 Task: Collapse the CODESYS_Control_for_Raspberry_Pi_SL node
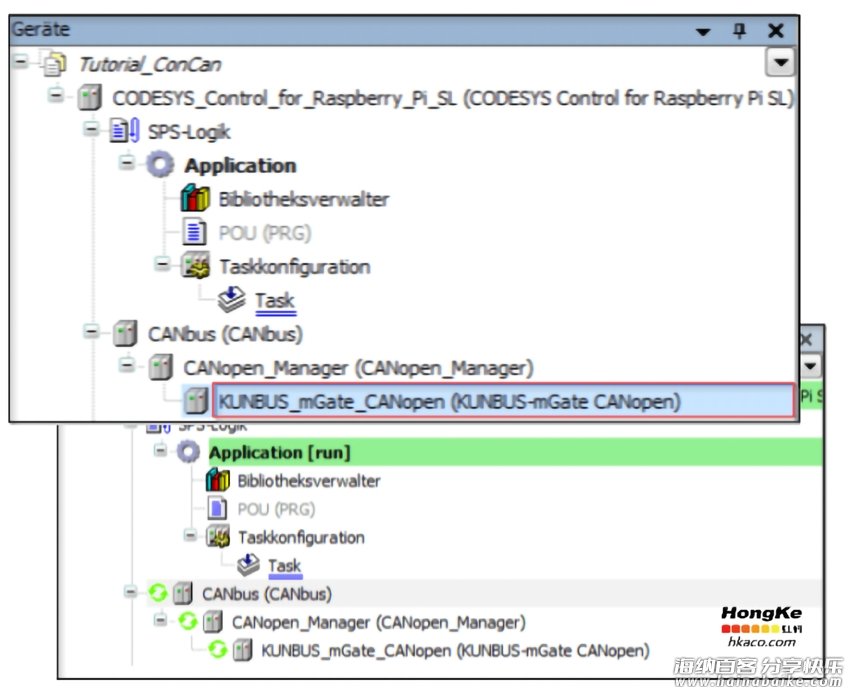pyautogui.click(x=55, y=95)
